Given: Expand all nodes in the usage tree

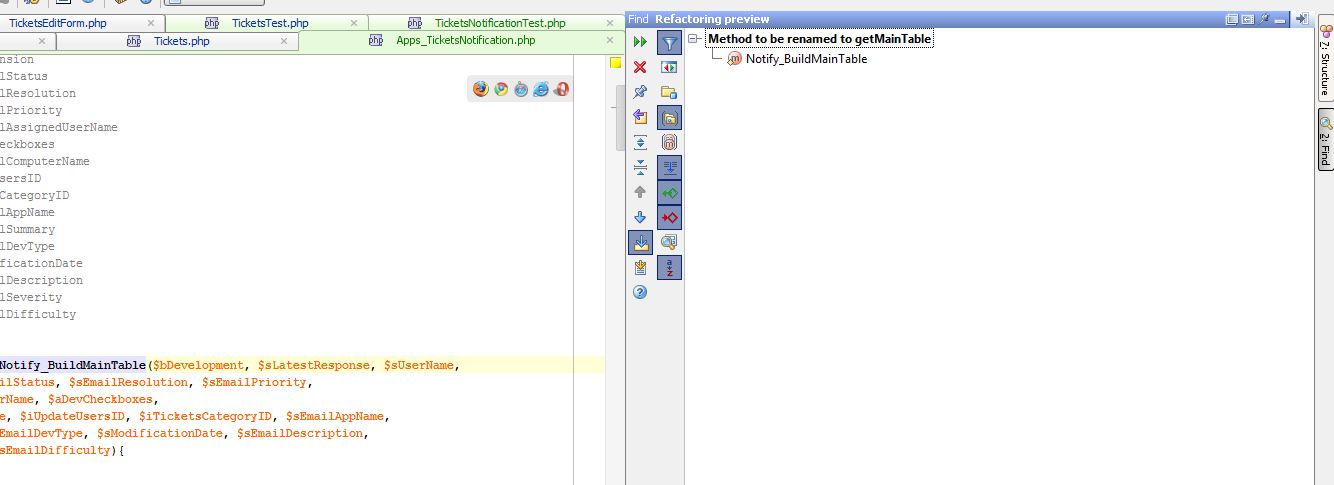Looking at the screenshot, I should point(640,142).
